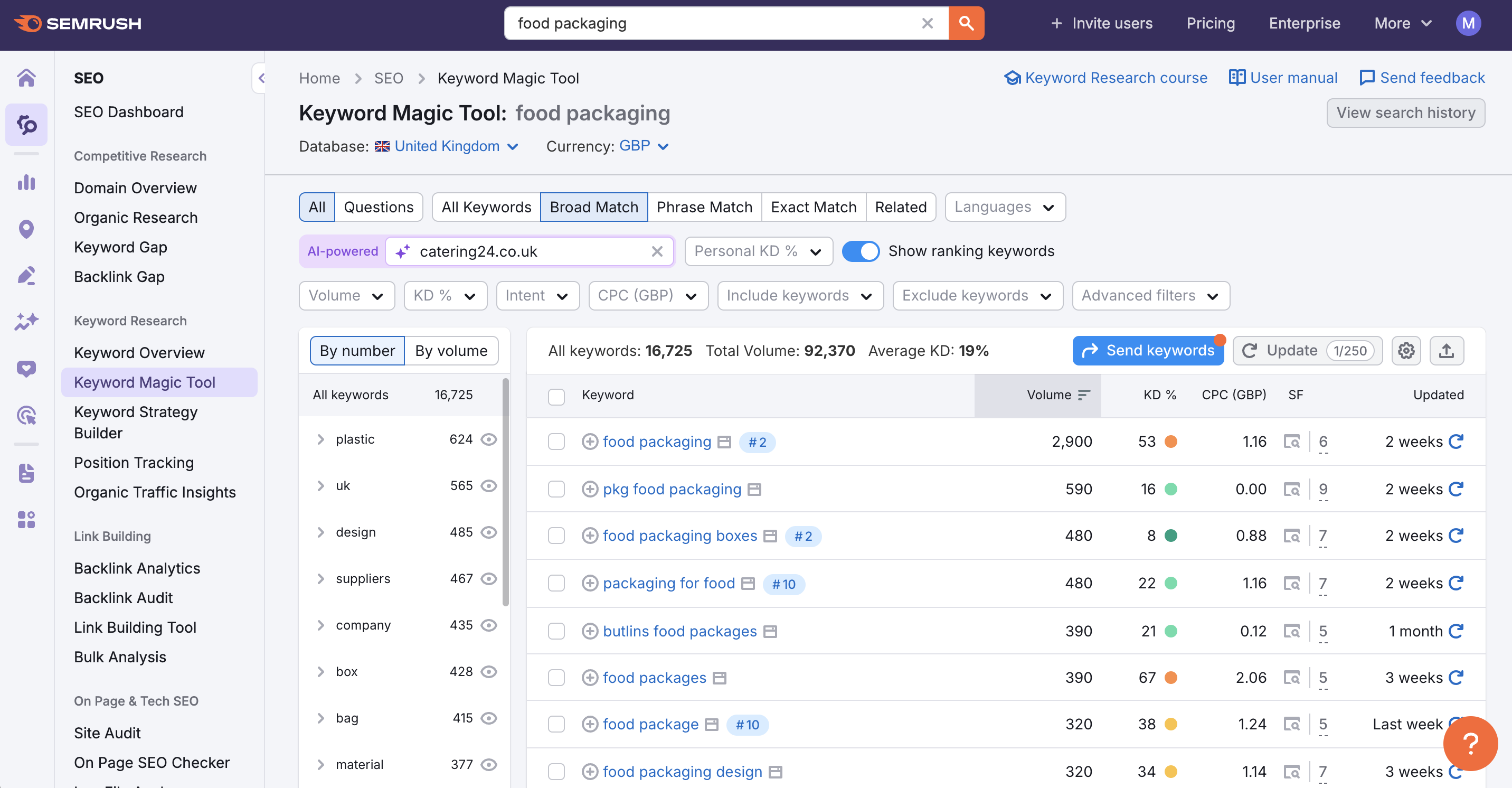Check the food packaging row checkbox
The height and width of the screenshot is (788, 1512).
[556, 442]
